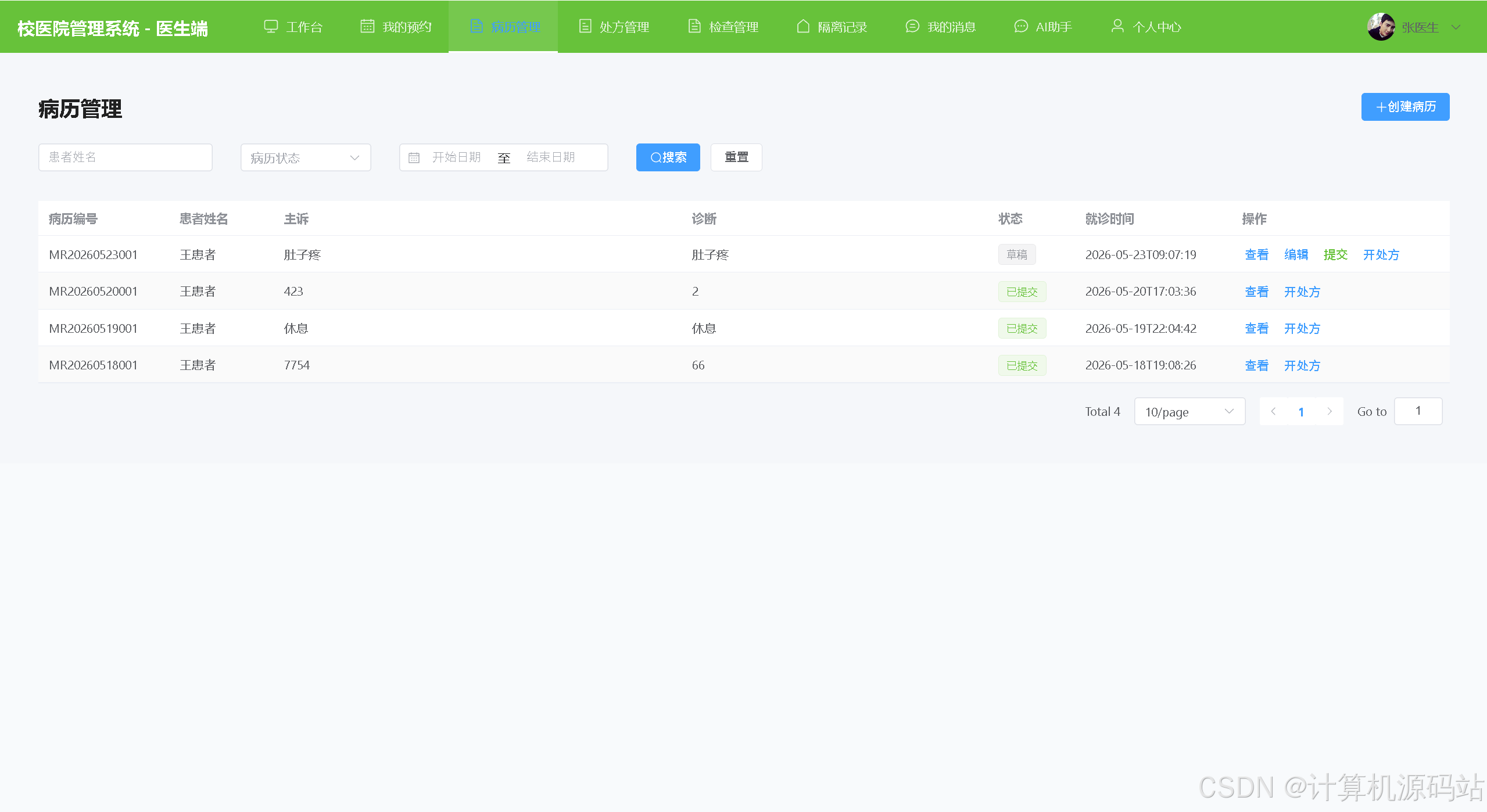Click the 就诊时间 column header
This screenshot has height=812, width=1487.
tap(1109, 218)
